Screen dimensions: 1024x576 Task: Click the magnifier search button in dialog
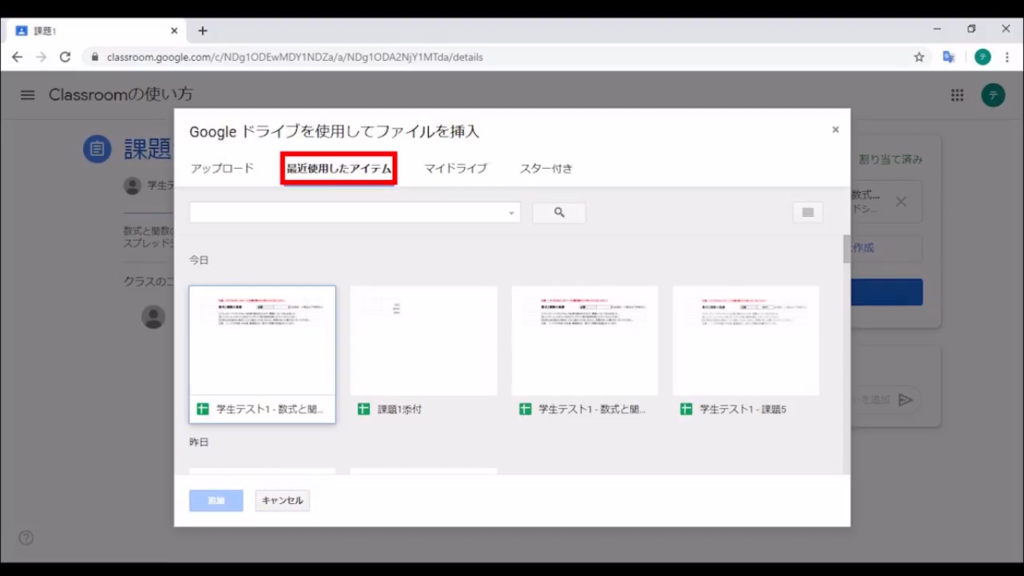click(559, 212)
